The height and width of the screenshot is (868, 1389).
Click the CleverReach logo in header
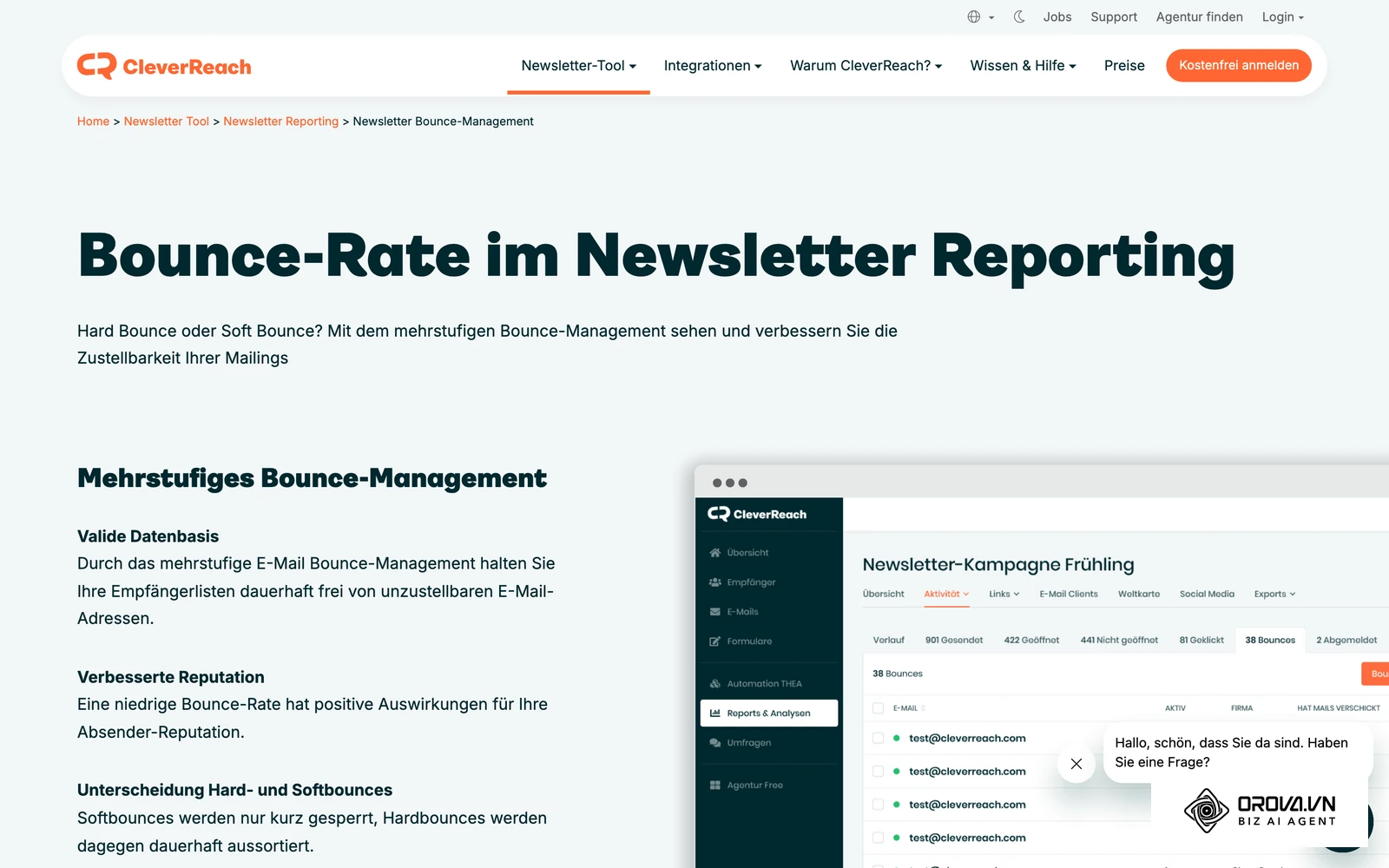tap(164, 66)
